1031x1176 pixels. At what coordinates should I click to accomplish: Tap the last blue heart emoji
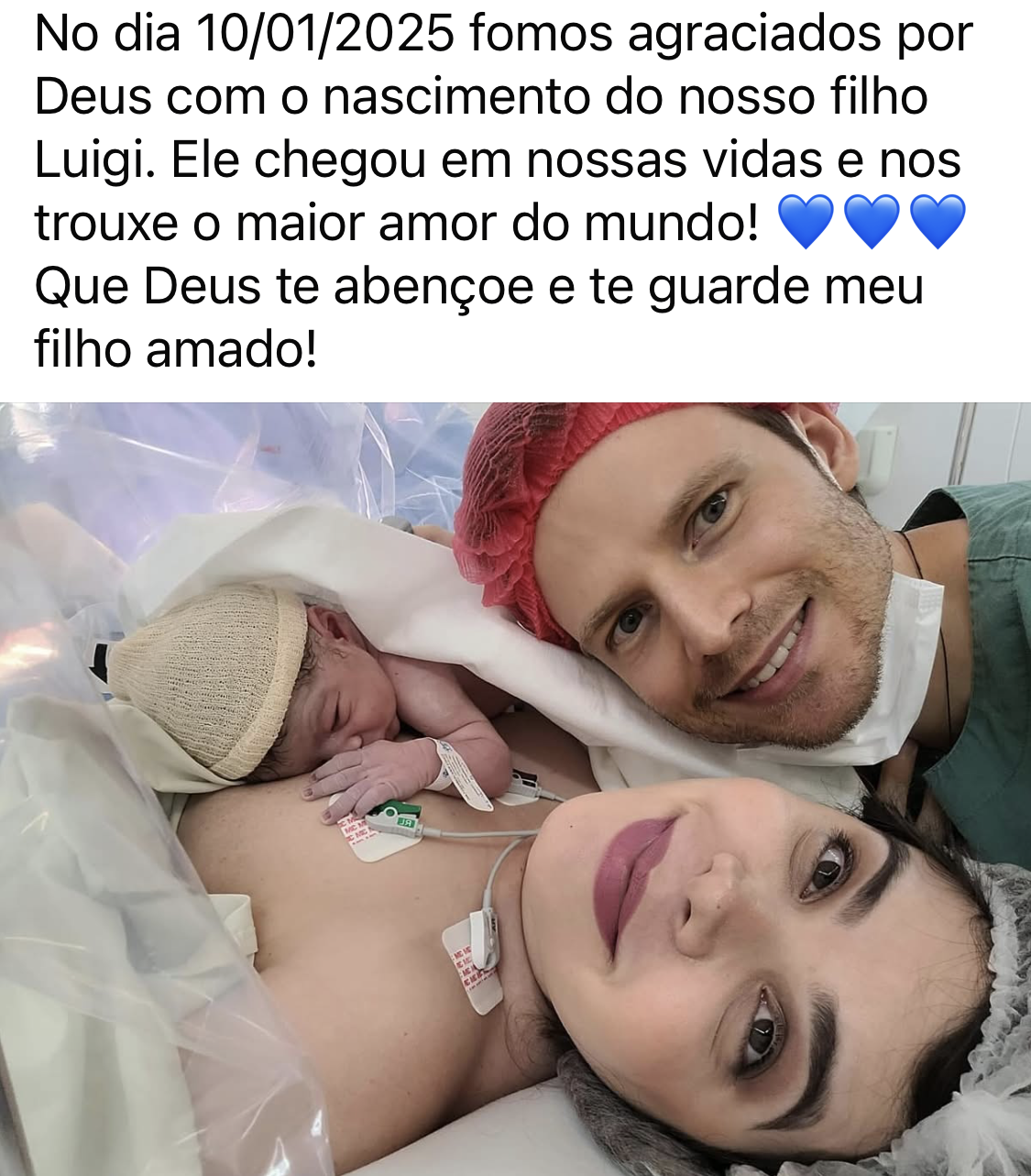[938, 222]
